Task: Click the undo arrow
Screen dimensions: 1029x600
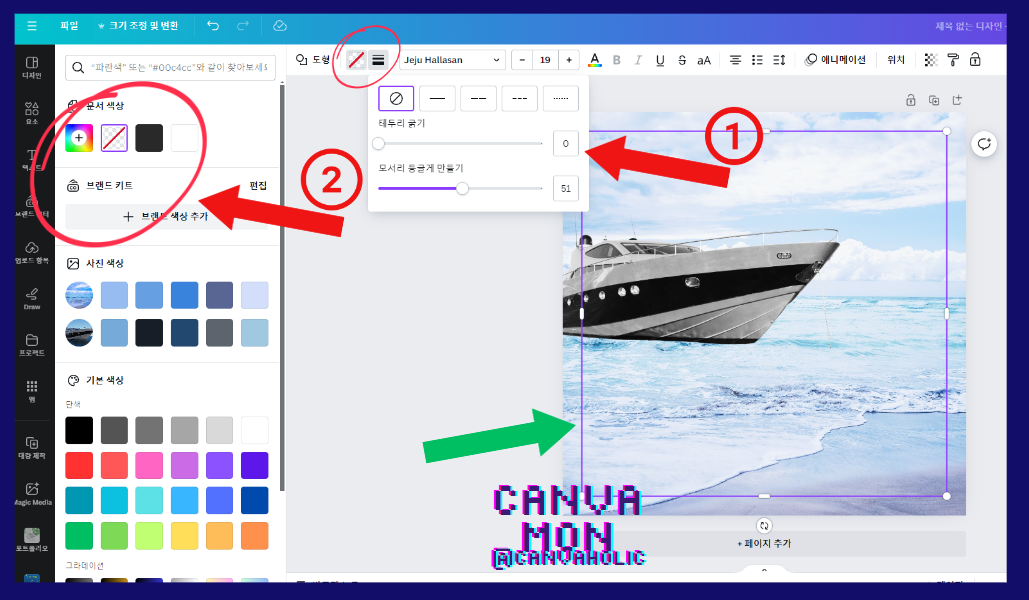Action: (x=213, y=26)
